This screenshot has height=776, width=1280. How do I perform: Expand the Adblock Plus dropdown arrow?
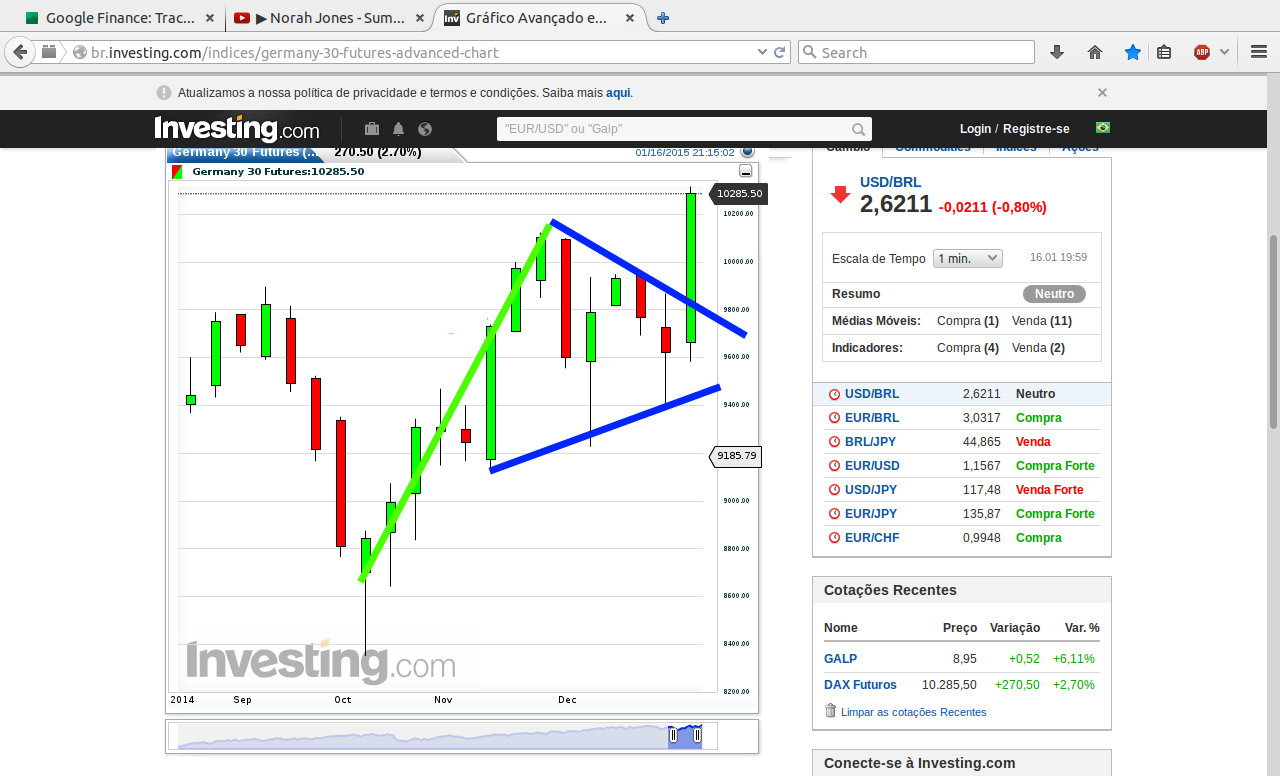[x=1224, y=52]
